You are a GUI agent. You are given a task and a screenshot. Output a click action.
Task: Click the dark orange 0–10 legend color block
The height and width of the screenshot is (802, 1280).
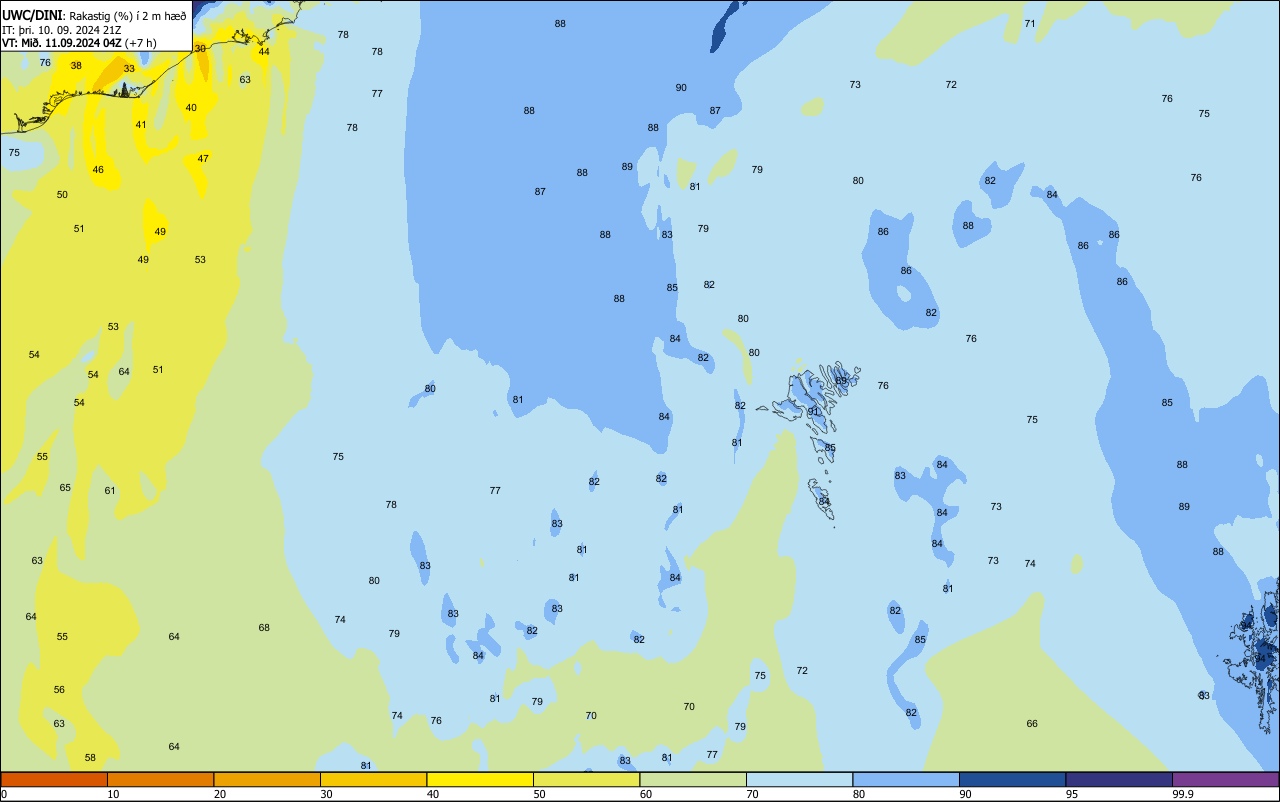tap(54, 779)
